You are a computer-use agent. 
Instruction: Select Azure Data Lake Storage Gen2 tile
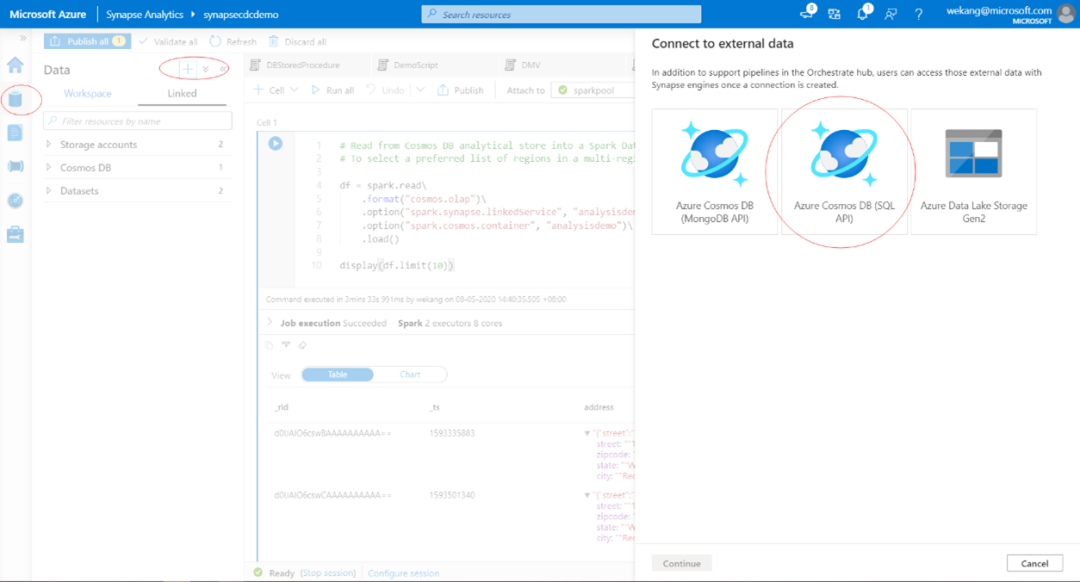pos(973,172)
